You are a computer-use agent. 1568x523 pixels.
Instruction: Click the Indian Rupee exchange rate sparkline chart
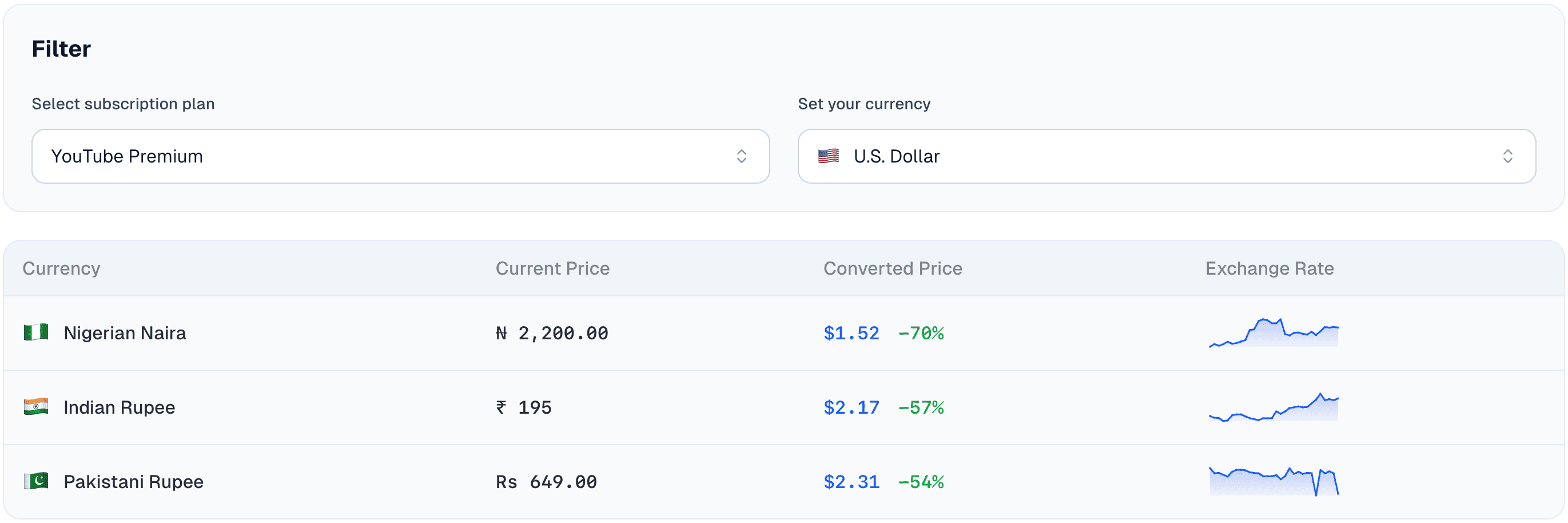pyautogui.click(x=1272, y=407)
